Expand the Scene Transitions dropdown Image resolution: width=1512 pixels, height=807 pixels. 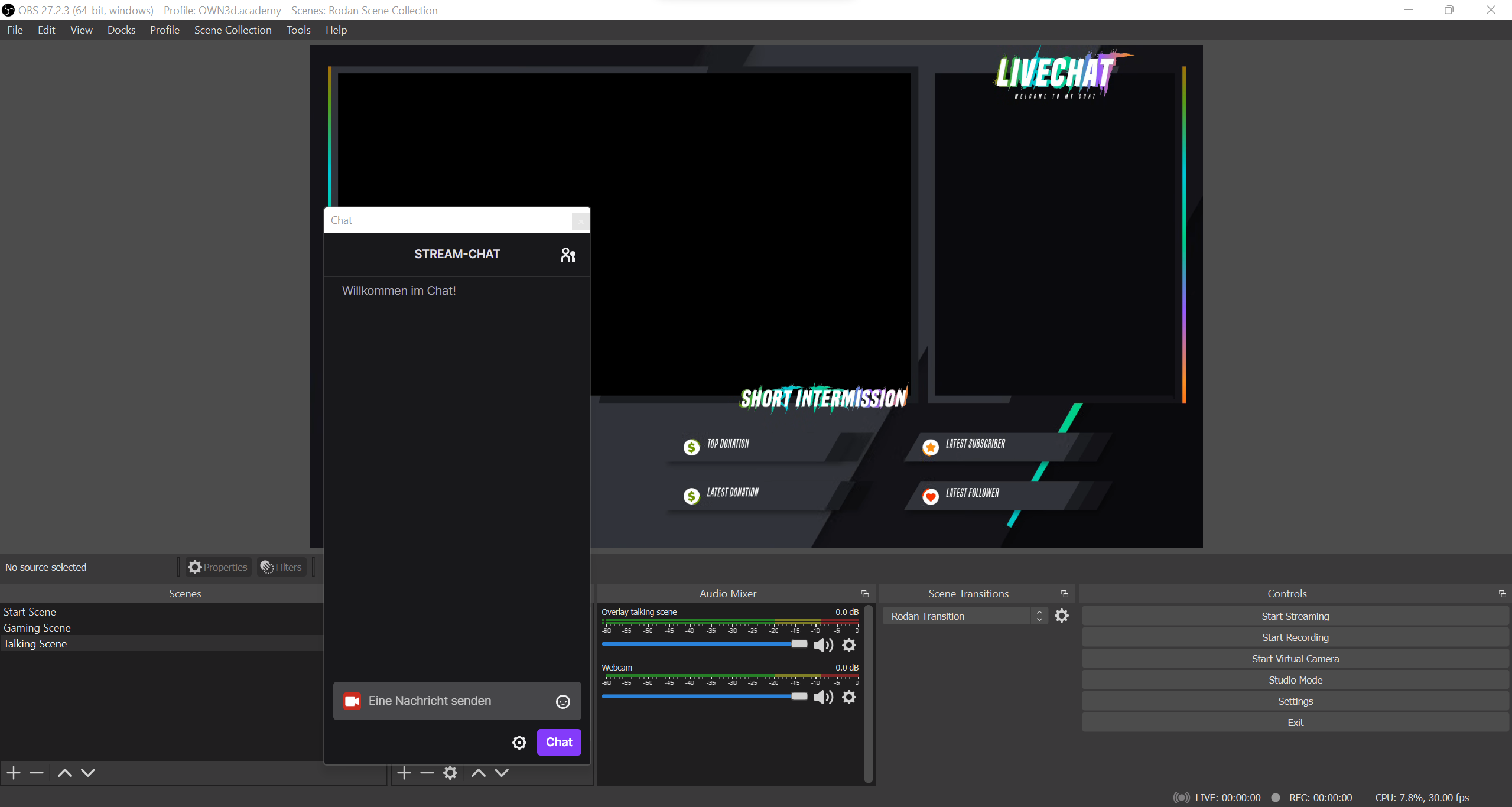pos(1039,615)
